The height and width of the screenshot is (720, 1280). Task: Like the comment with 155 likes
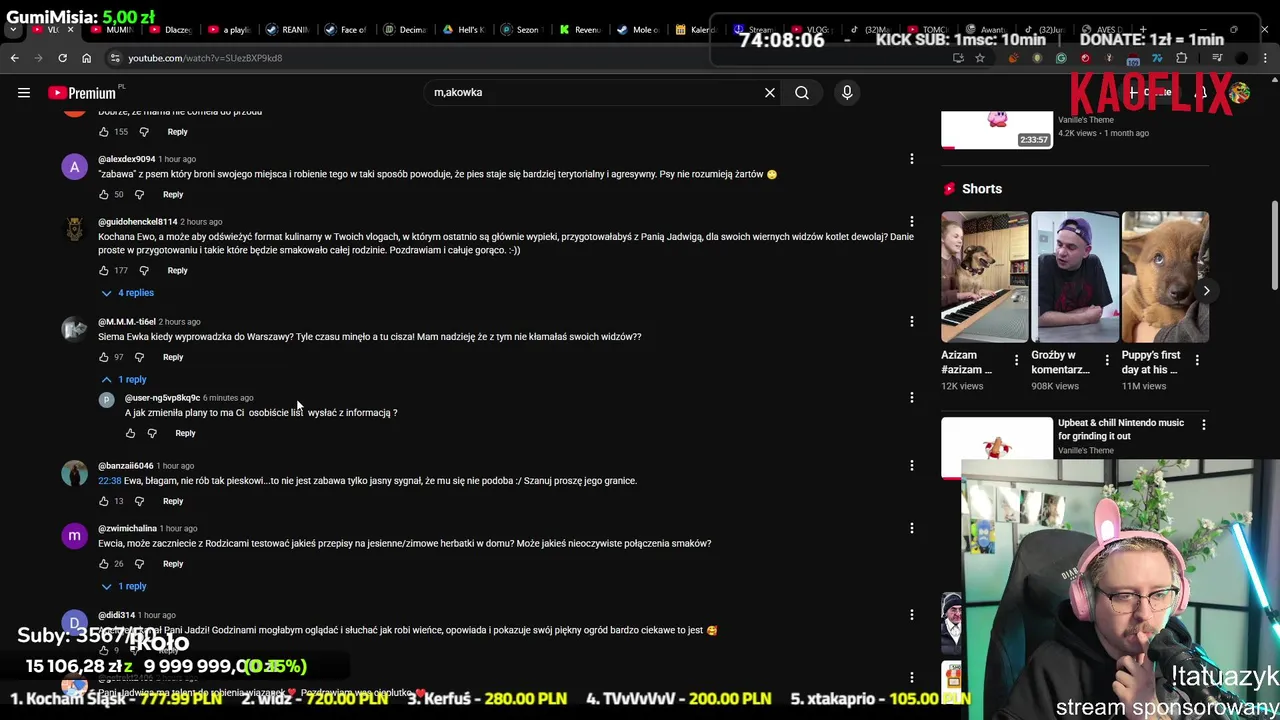pos(104,132)
